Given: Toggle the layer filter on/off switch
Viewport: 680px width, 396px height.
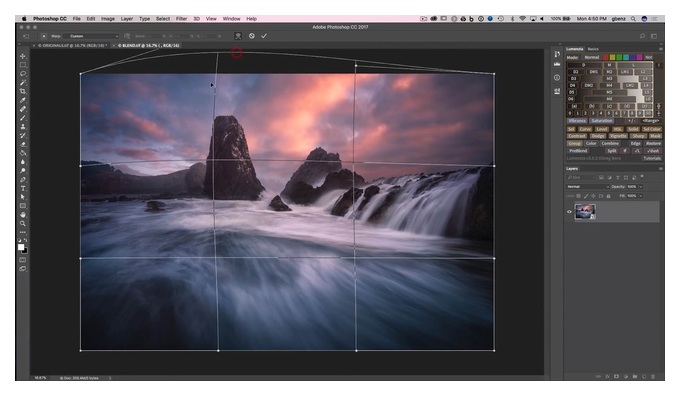Looking at the screenshot, I should click(x=642, y=177).
